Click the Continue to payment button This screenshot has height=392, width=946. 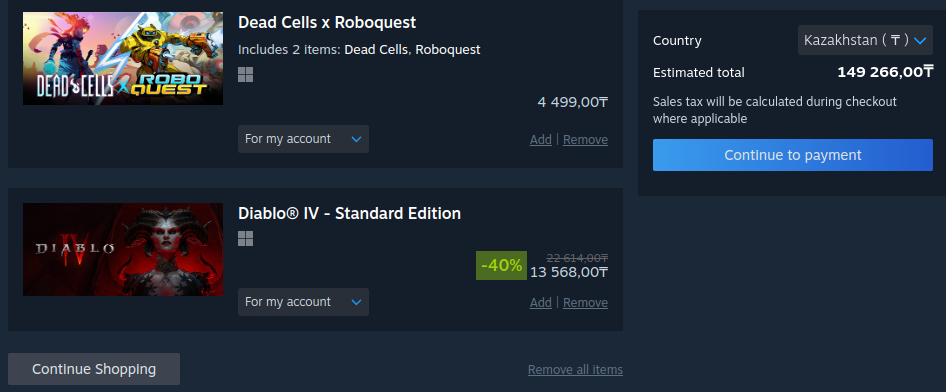793,155
